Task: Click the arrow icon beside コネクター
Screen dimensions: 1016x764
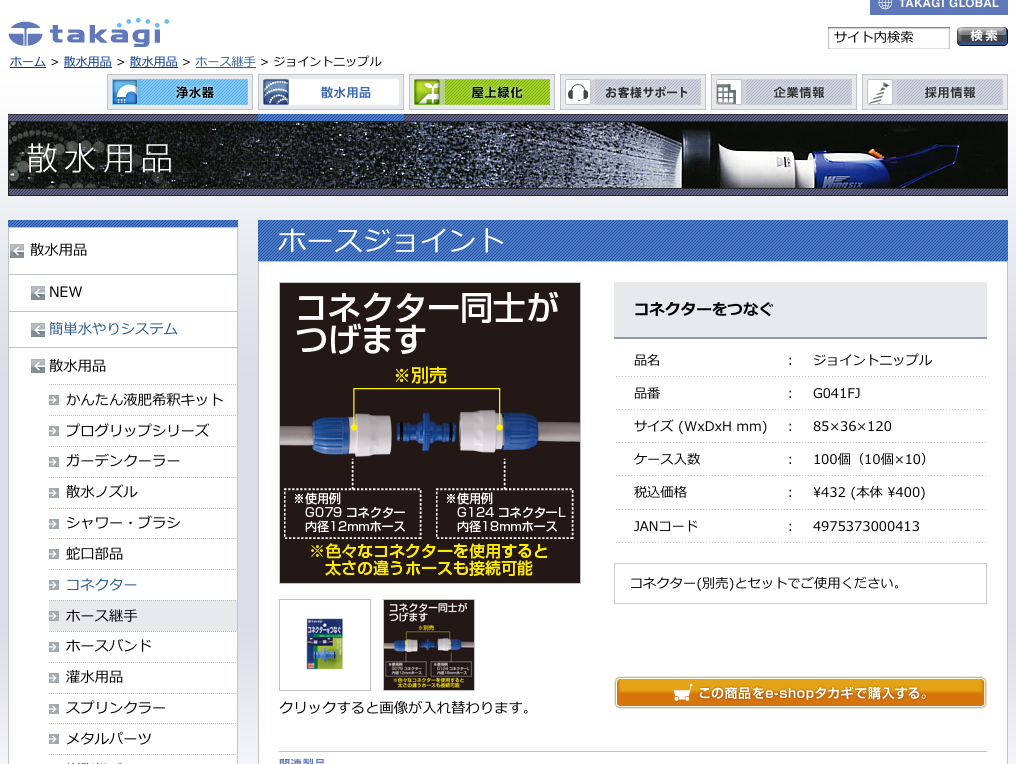Action: pos(54,585)
